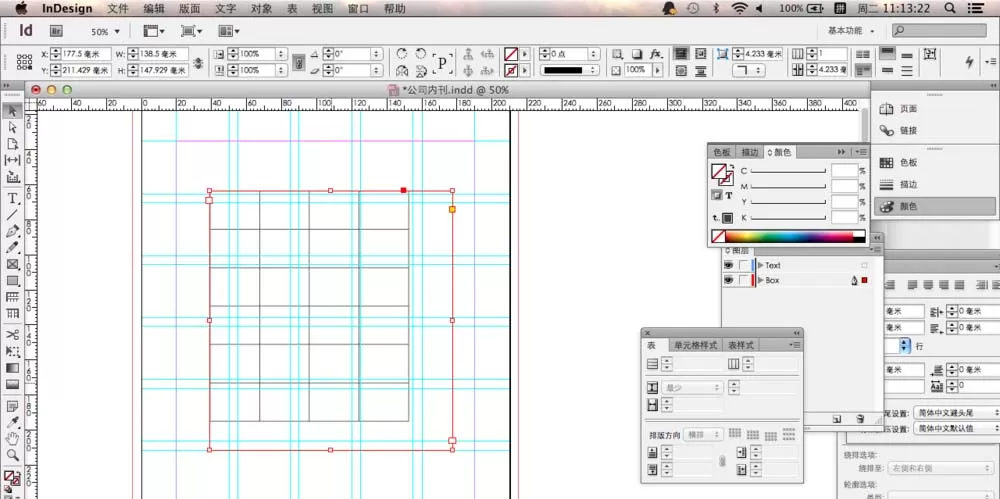The width and height of the screenshot is (1000, 499).
Task: Select the Gap tool
Action: [x=12, y=160]
